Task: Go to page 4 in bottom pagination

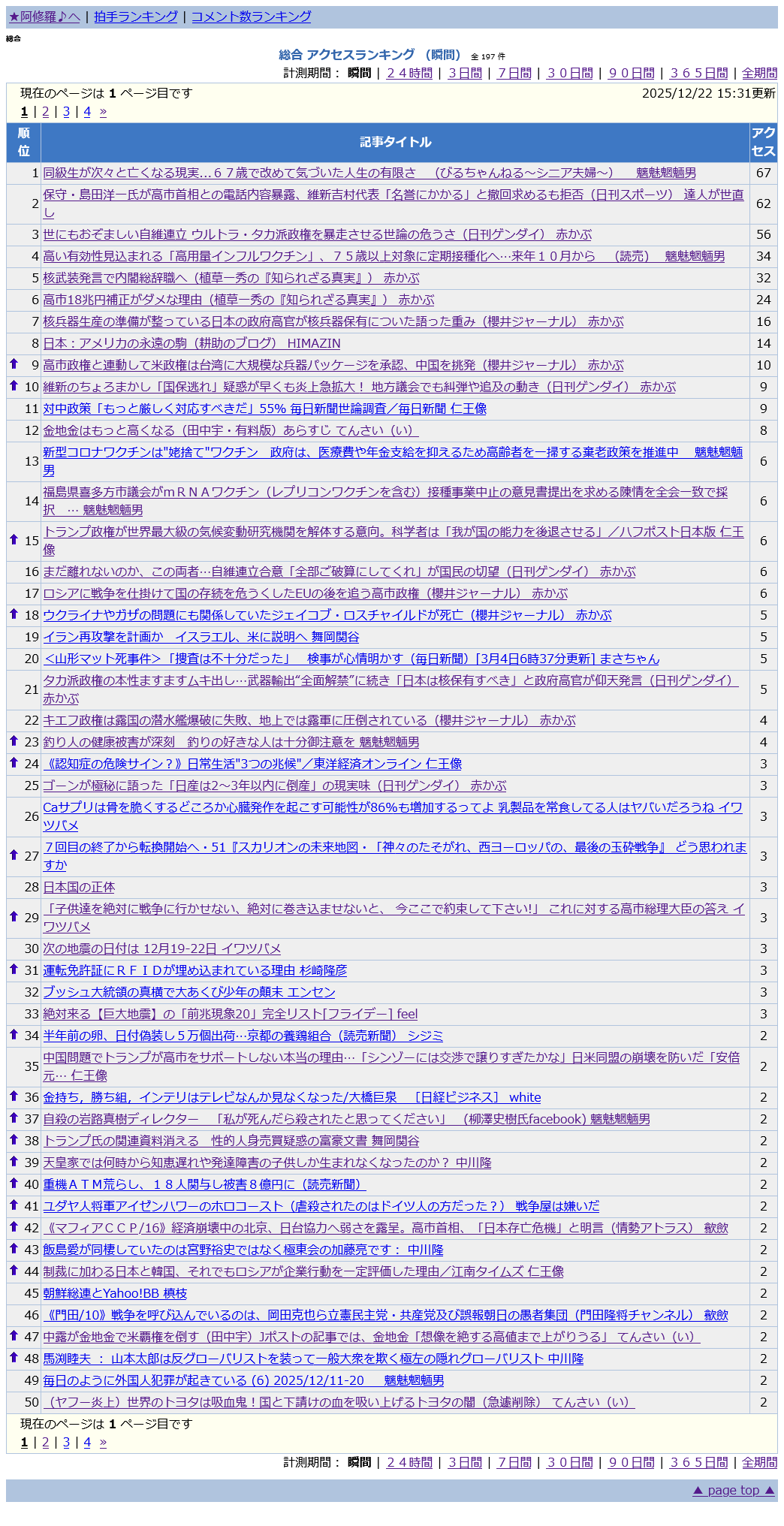Action: click(x=87, y=1443)
